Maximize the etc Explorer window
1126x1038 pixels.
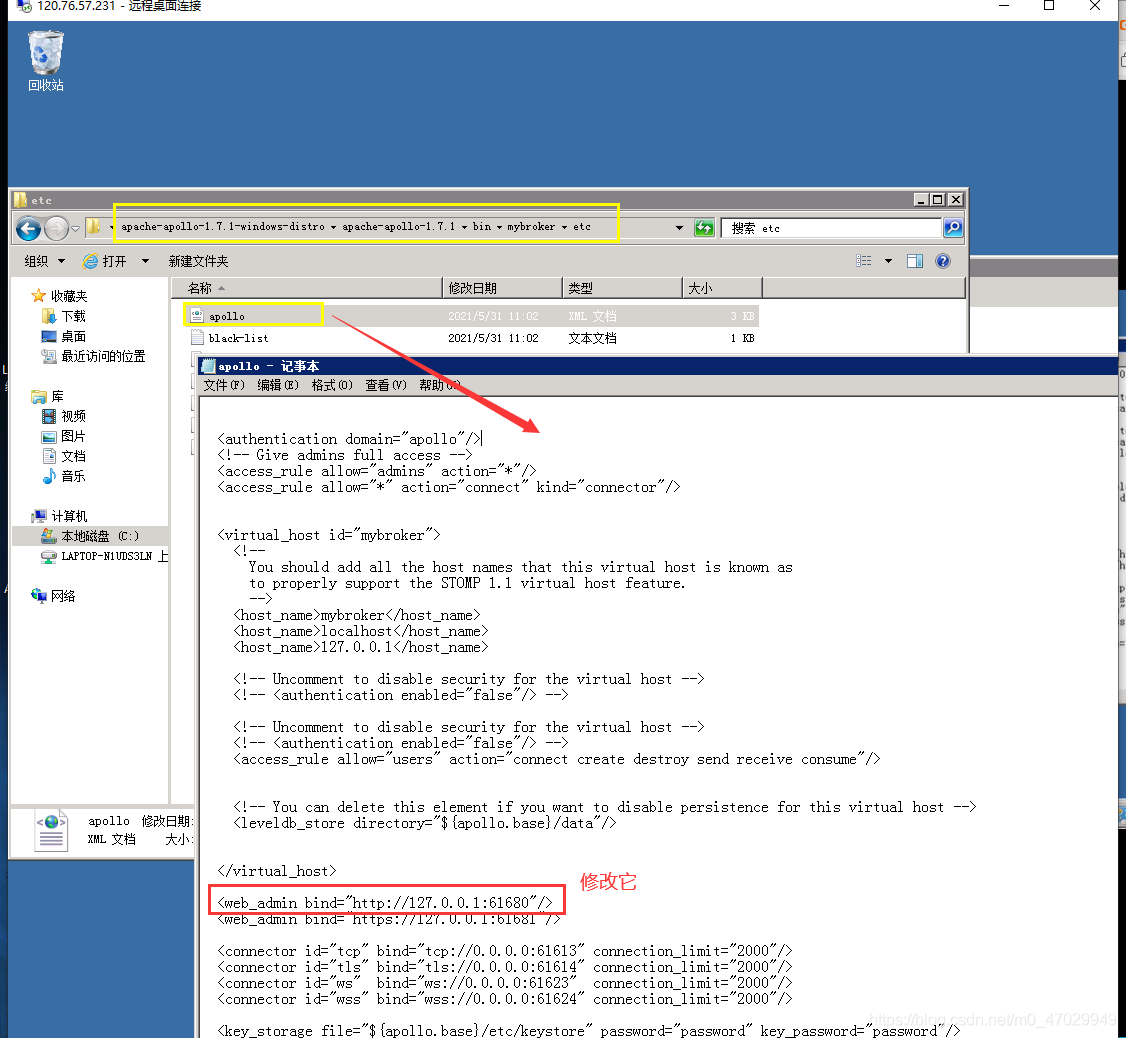point(937,199)
